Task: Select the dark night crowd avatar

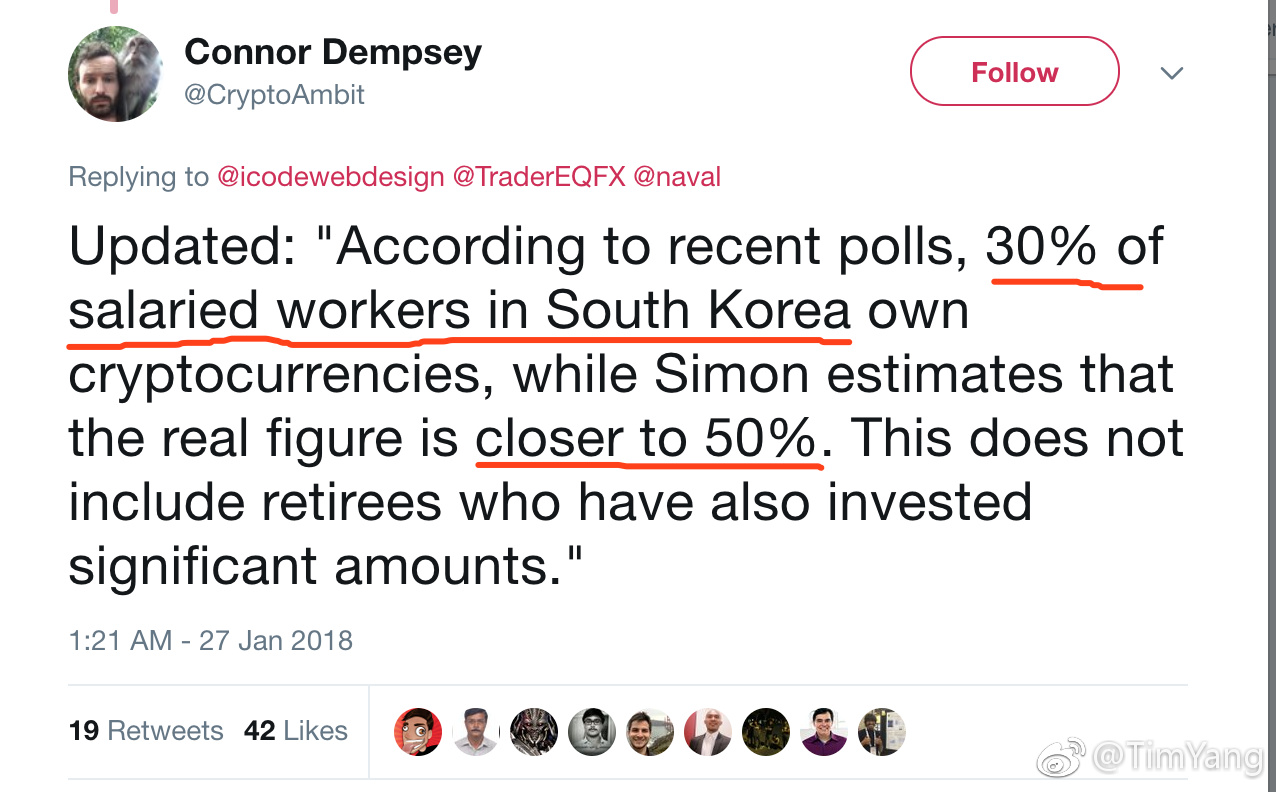Action: pyautogui.click(x=766, y=732)
